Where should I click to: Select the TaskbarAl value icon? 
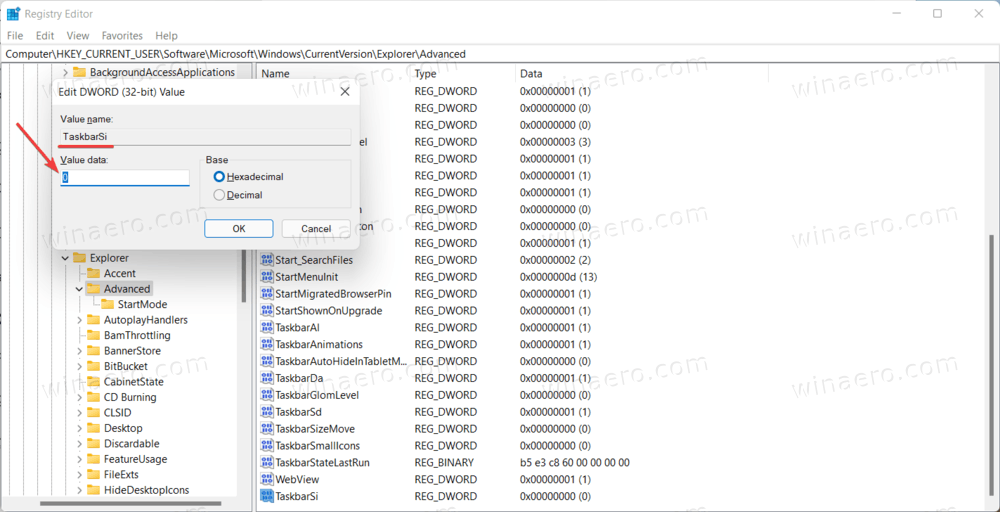(x=267, y=328)
